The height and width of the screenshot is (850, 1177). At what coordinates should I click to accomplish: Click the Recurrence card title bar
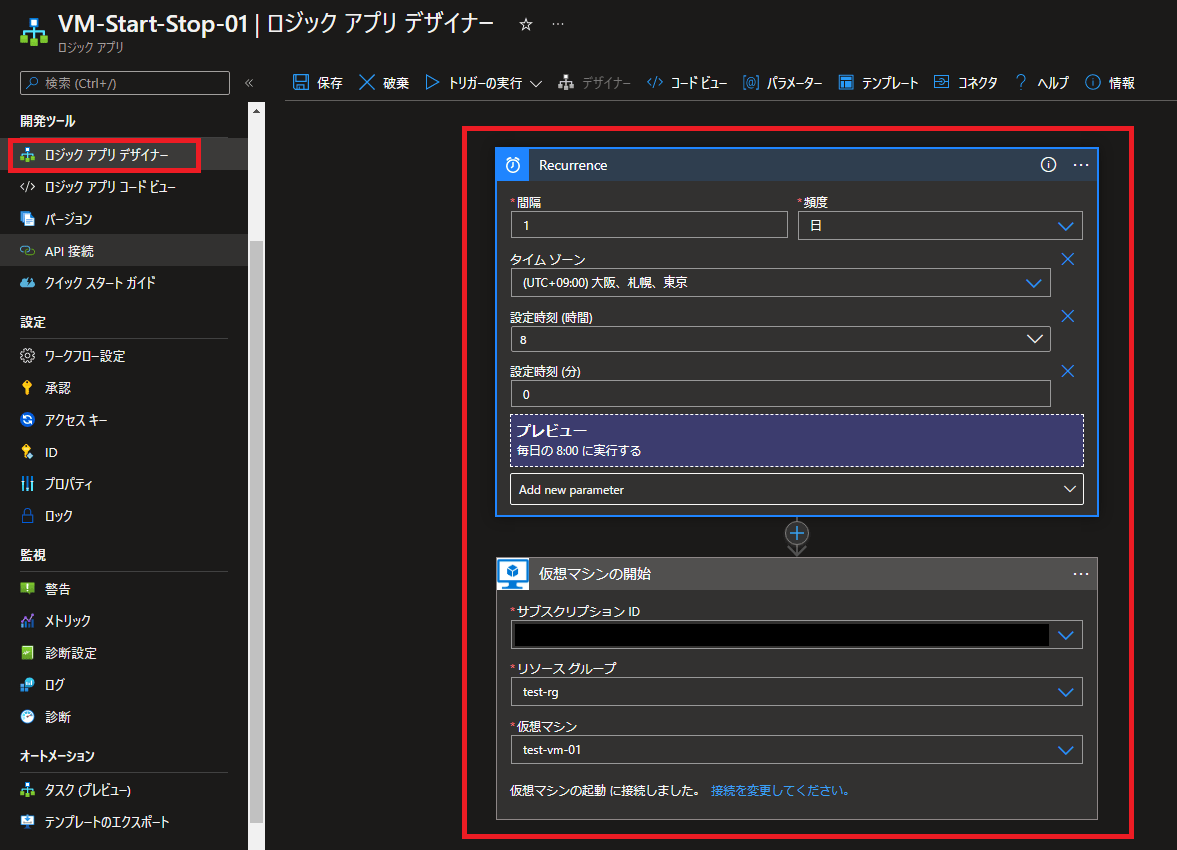click(796, 165)
